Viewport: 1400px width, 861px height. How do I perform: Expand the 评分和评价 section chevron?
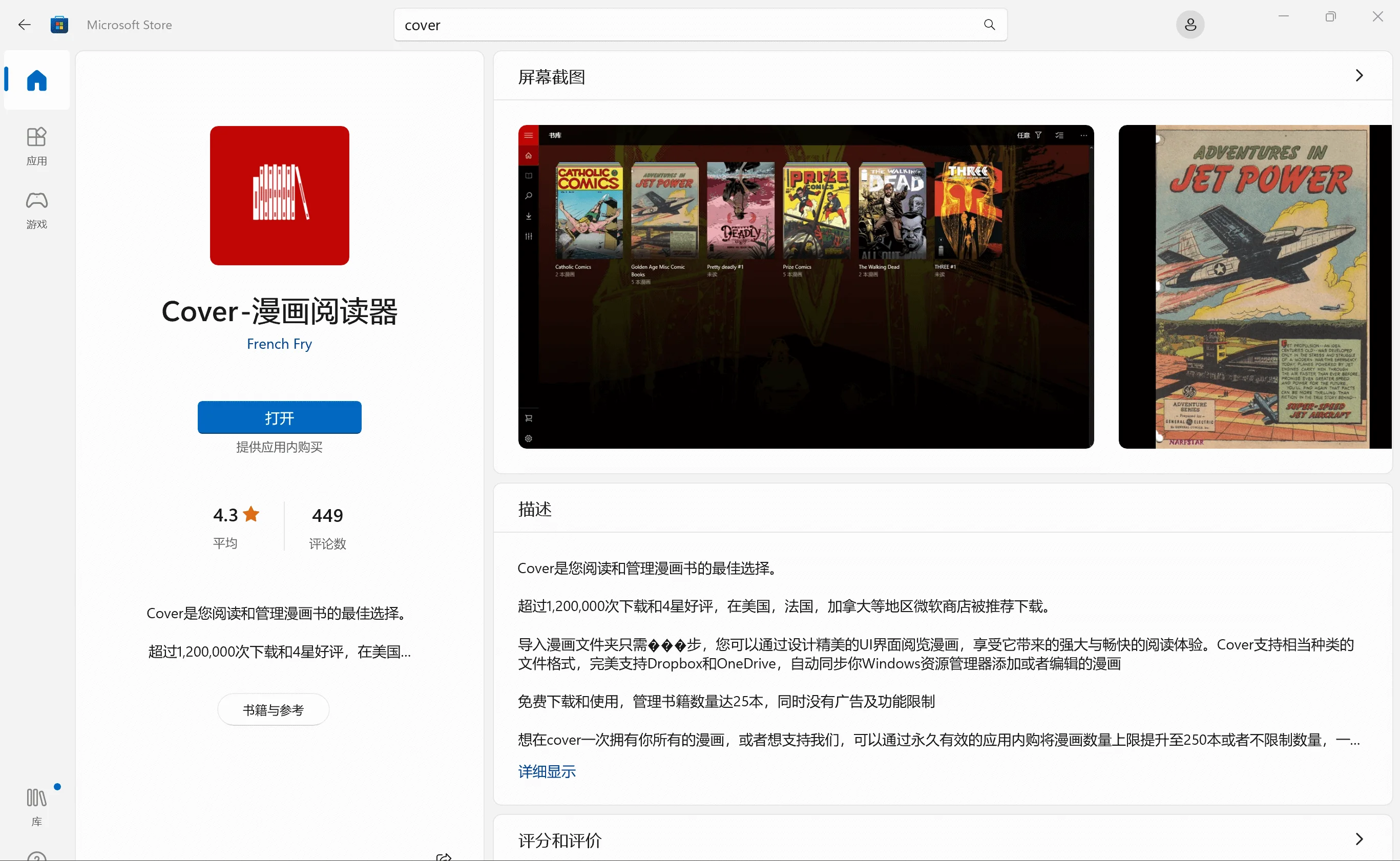coord(1359,839)
